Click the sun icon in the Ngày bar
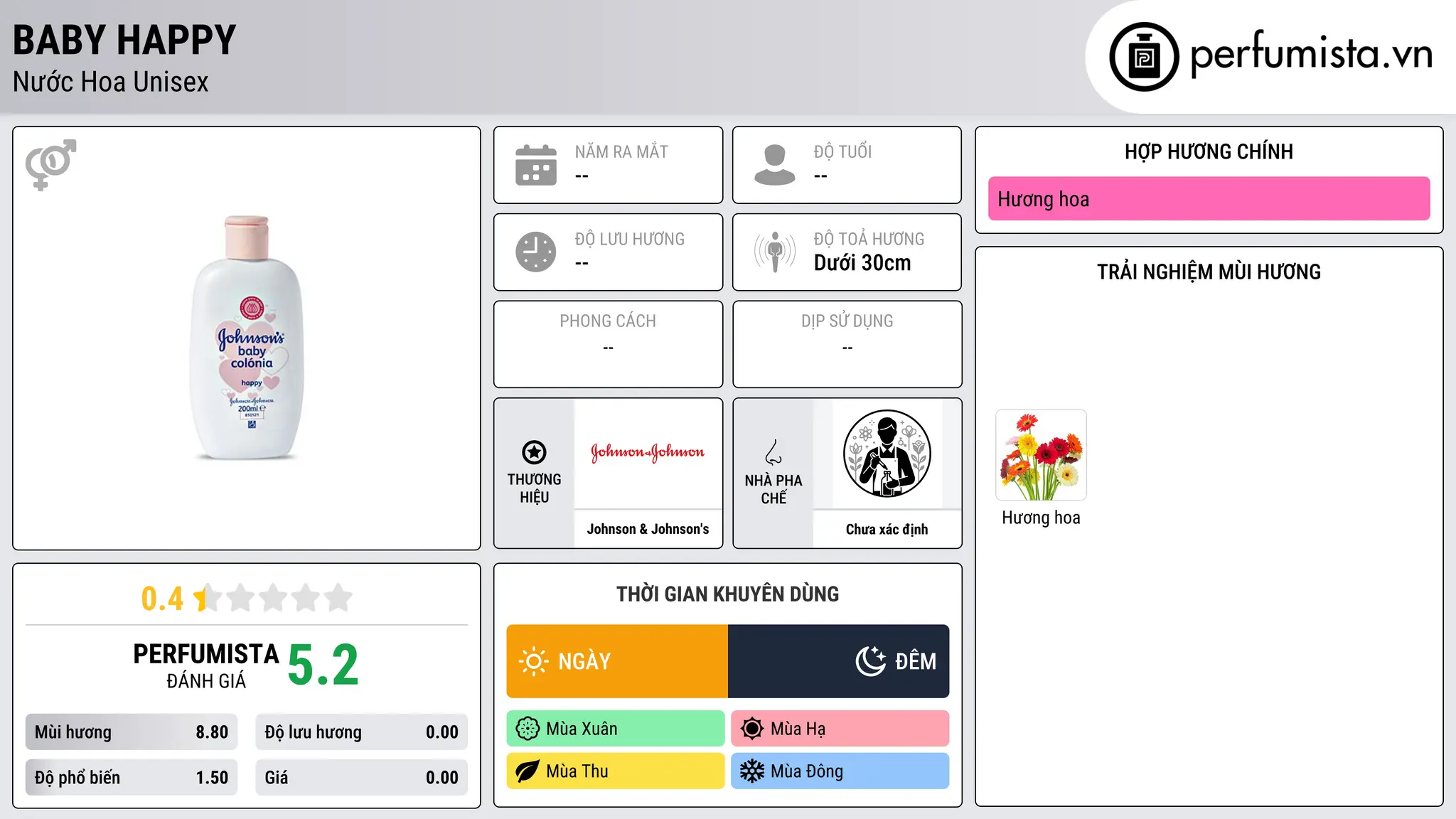1456x819 pixels. 534,661
